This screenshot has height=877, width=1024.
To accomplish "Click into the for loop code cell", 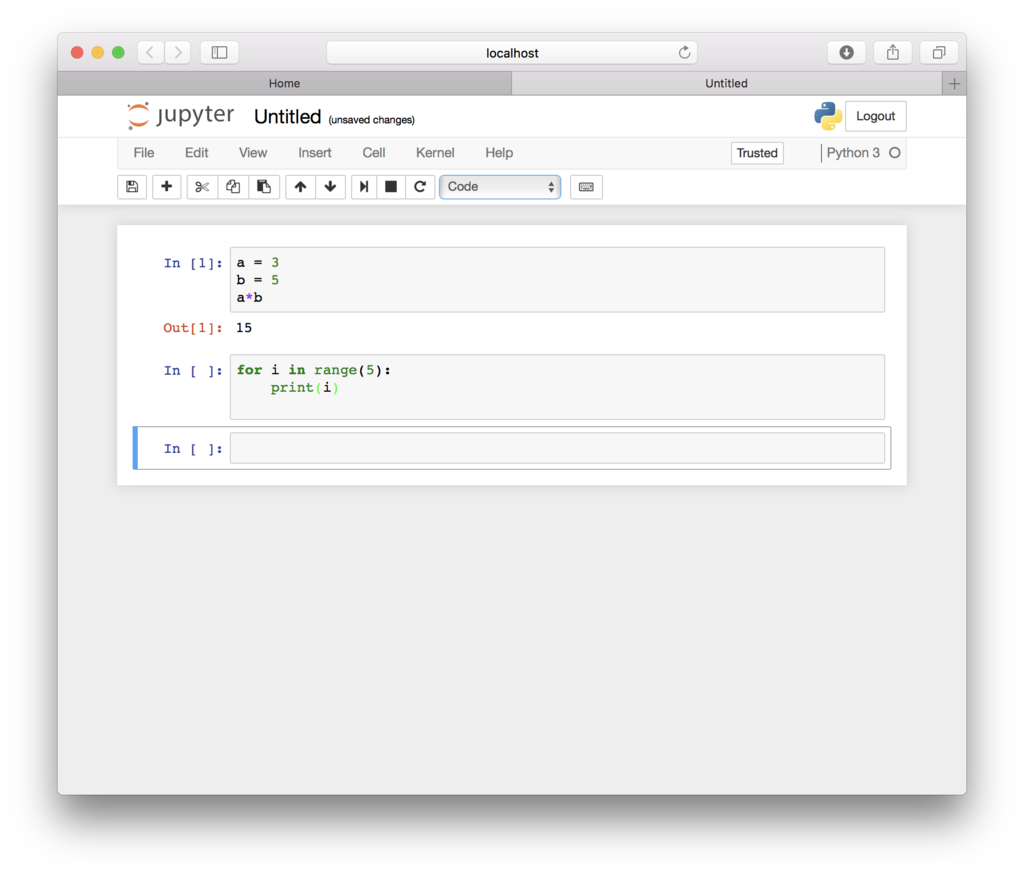I will coord(557,387).
